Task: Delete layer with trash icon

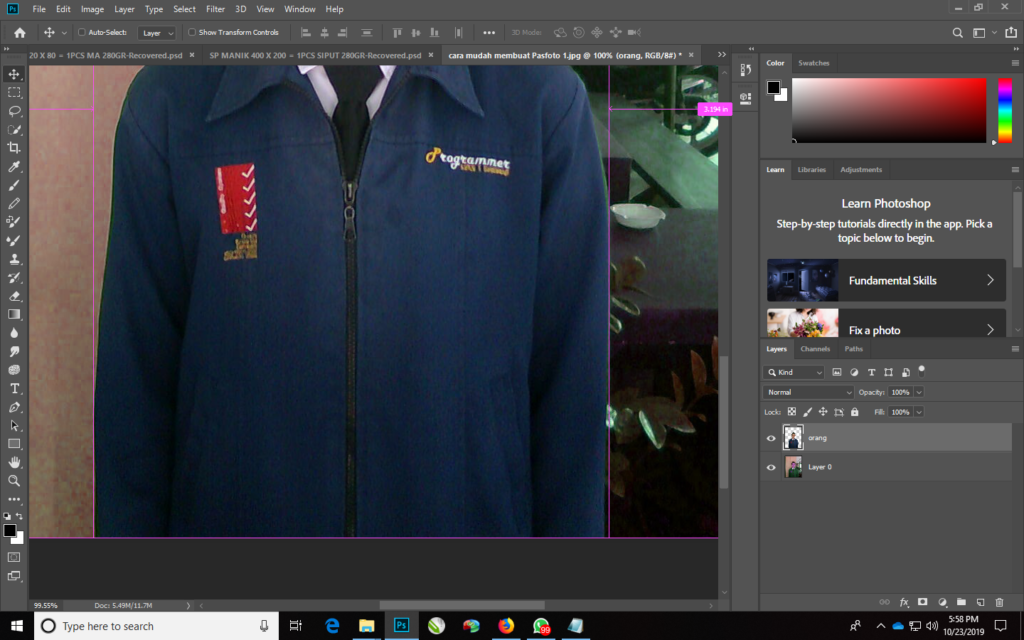Action: tap(999, 602)
